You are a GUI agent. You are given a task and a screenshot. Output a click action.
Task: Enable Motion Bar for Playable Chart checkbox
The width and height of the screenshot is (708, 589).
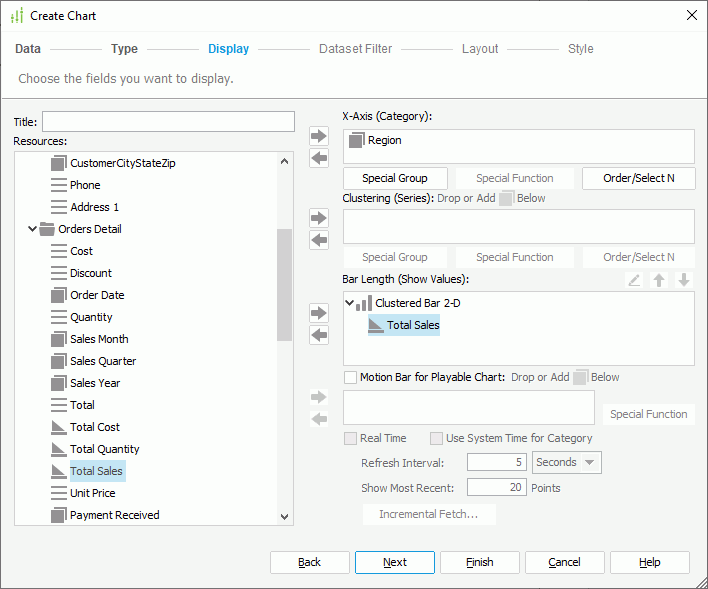point(350,378)
